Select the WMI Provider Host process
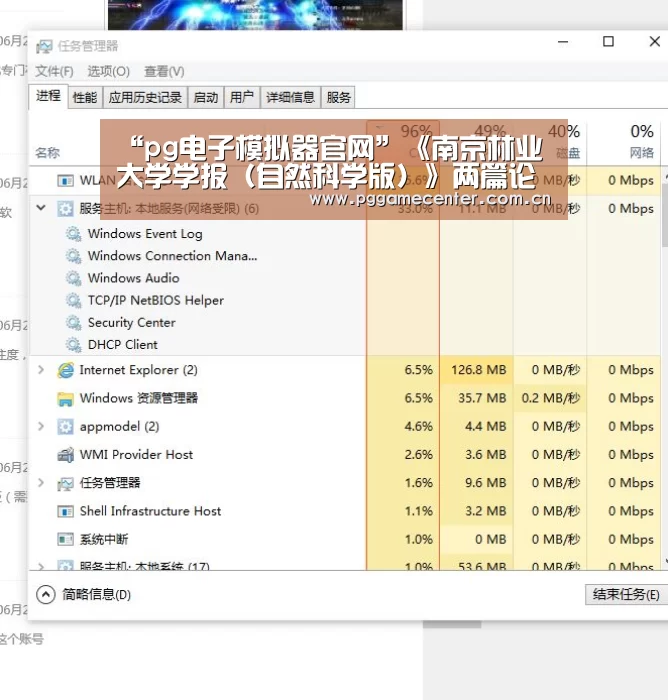 click(345, 454)
